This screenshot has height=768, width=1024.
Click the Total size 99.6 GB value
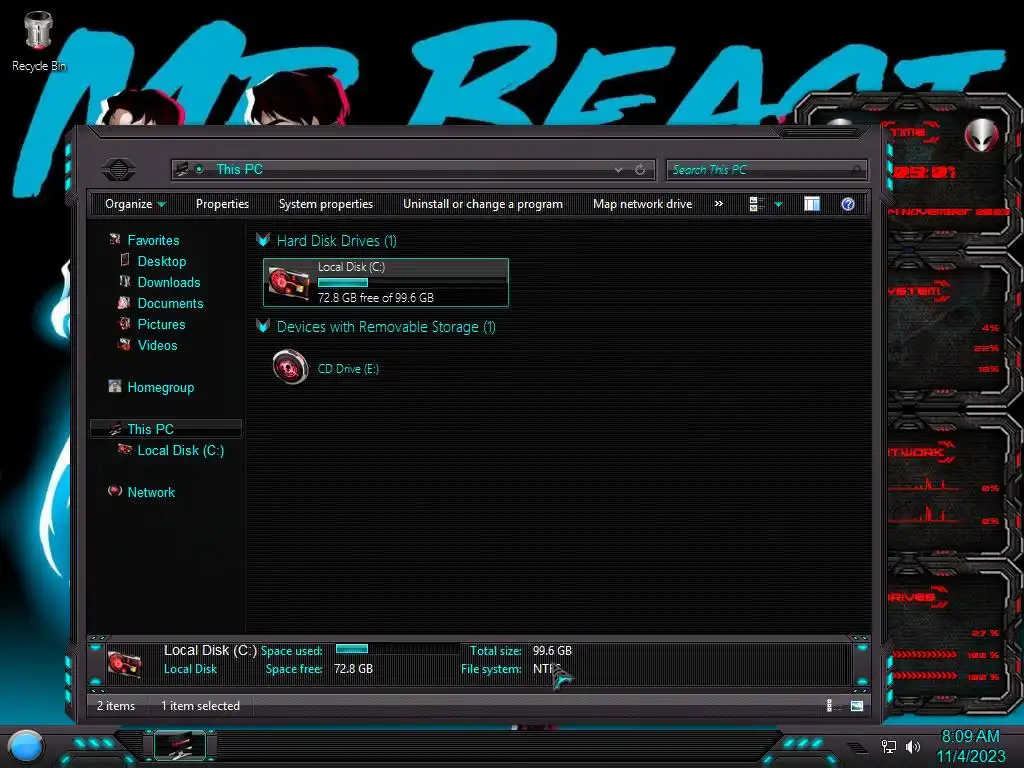point(552,650)
